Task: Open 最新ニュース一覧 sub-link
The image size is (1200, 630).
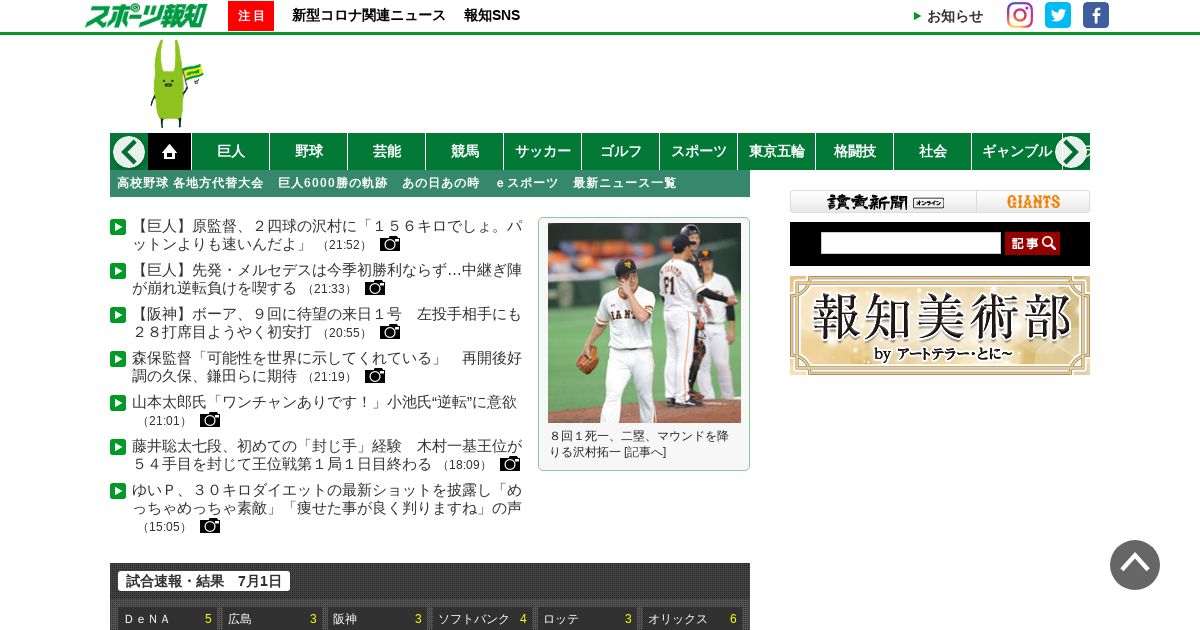Action: pyautogui.click(x=625, y=183)
